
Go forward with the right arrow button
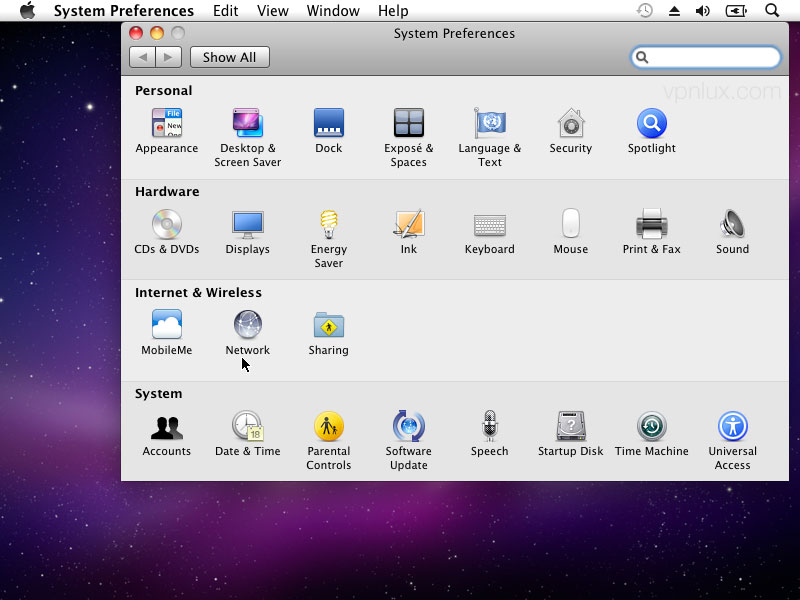tap(168, 57)
